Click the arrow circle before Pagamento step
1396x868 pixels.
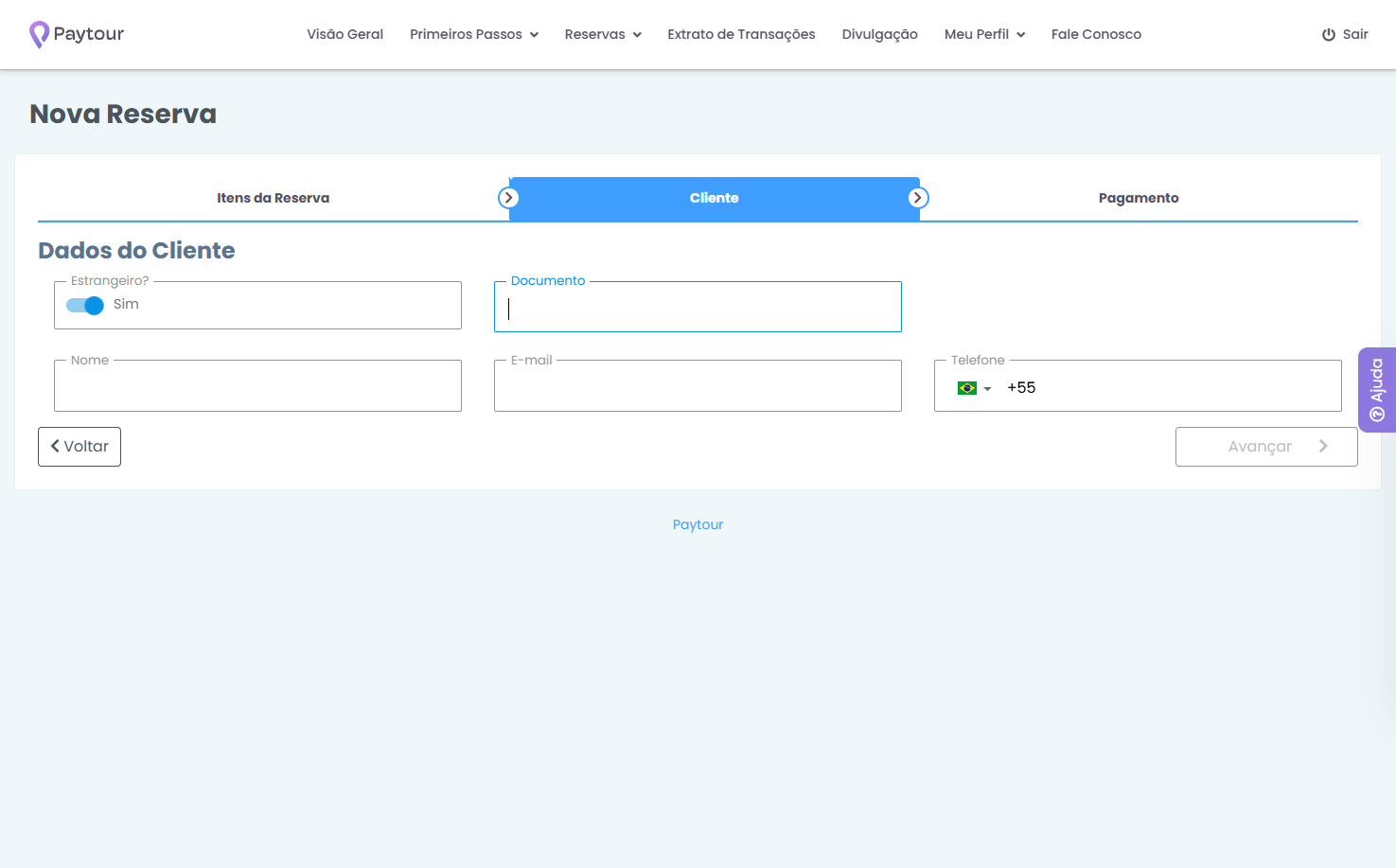pos(918,198)
